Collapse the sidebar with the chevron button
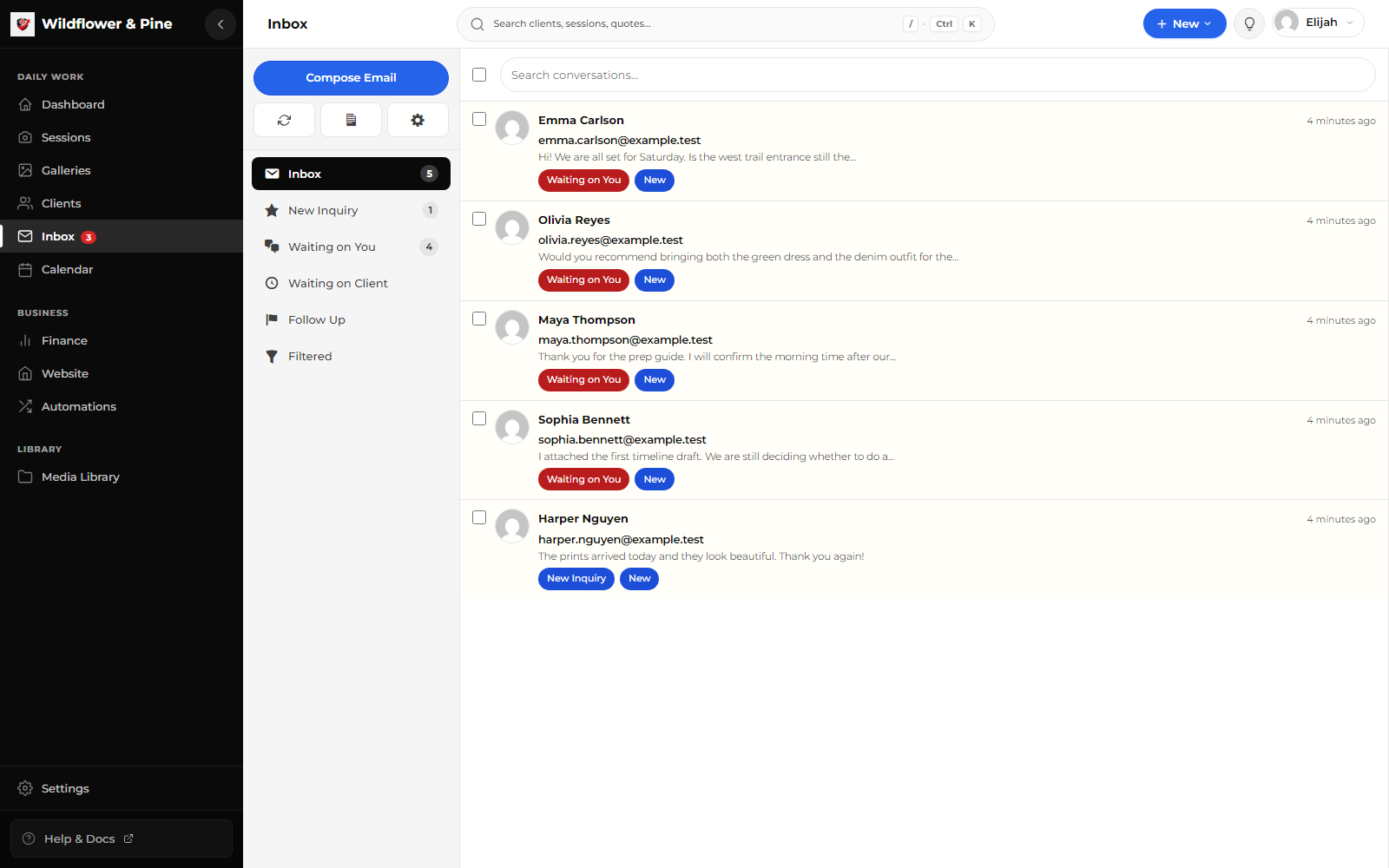Image resolution: width=1389 pixels, height=868 pixels. point(221,24)
